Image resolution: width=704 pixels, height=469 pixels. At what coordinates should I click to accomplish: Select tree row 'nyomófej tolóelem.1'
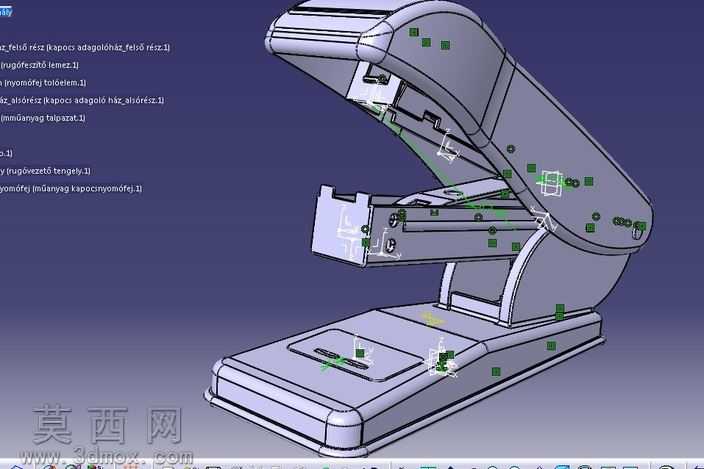(43, 83)
